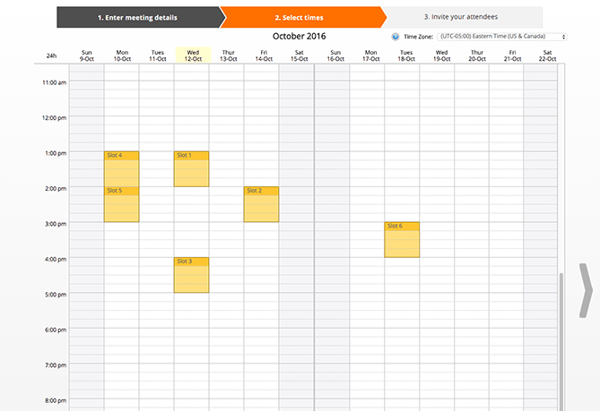Select Slot 4 on Mon 10-Oct

pos(122,169)
